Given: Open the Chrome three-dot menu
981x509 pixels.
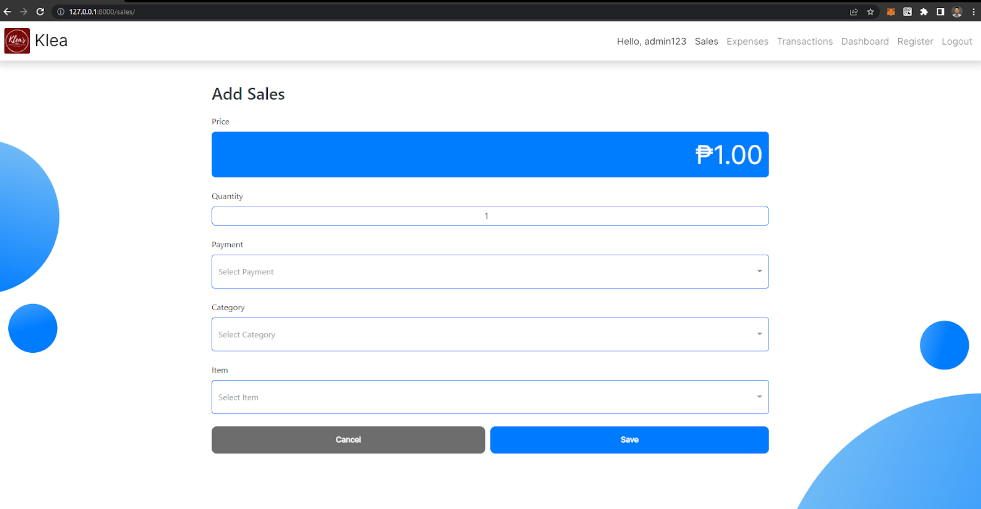Looking at the screenshot, I should 973,12.
